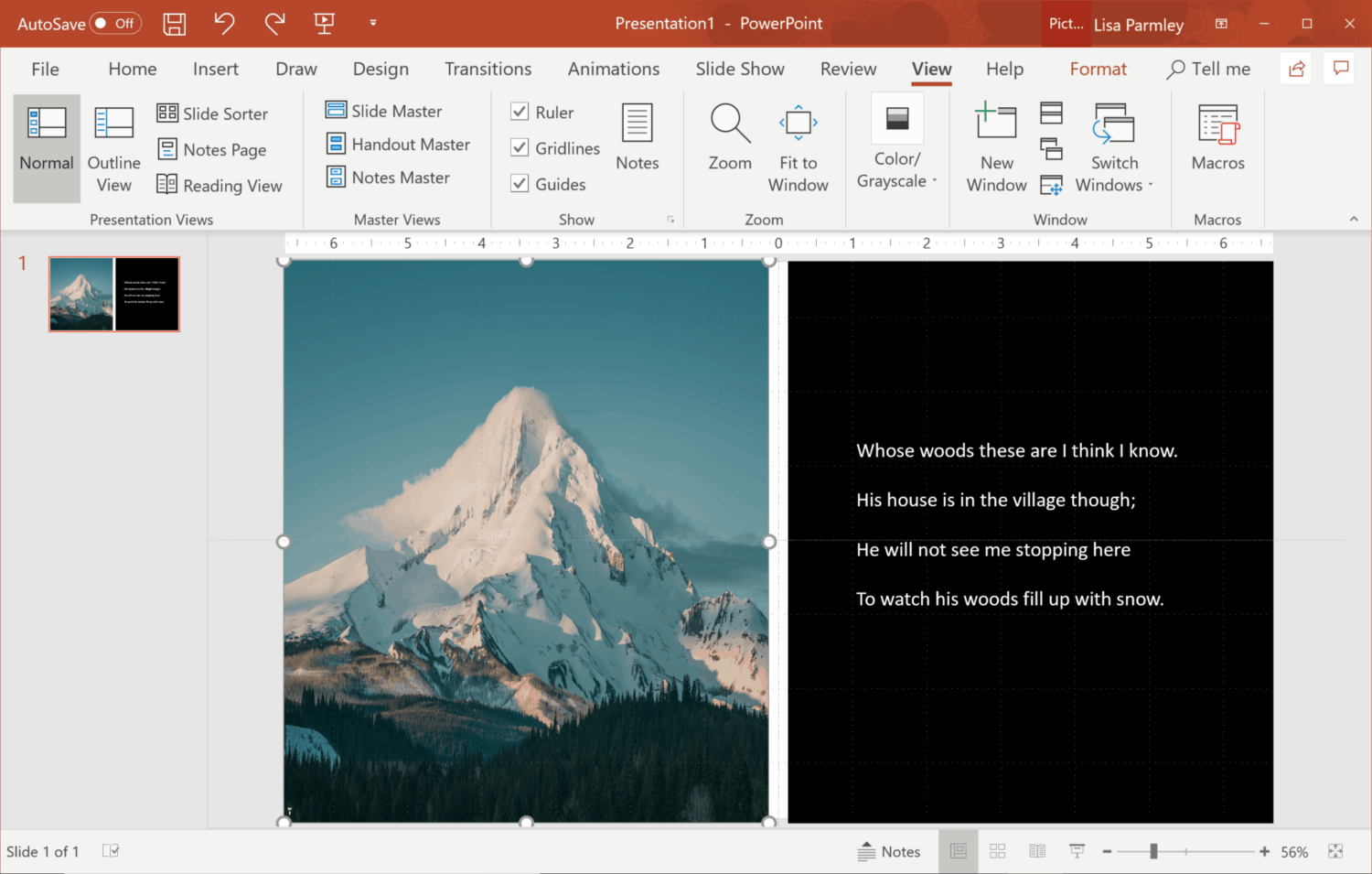Start Slide Show from status bar
The width and height of the screenshot is (1372, 874).
[1077, 851]
